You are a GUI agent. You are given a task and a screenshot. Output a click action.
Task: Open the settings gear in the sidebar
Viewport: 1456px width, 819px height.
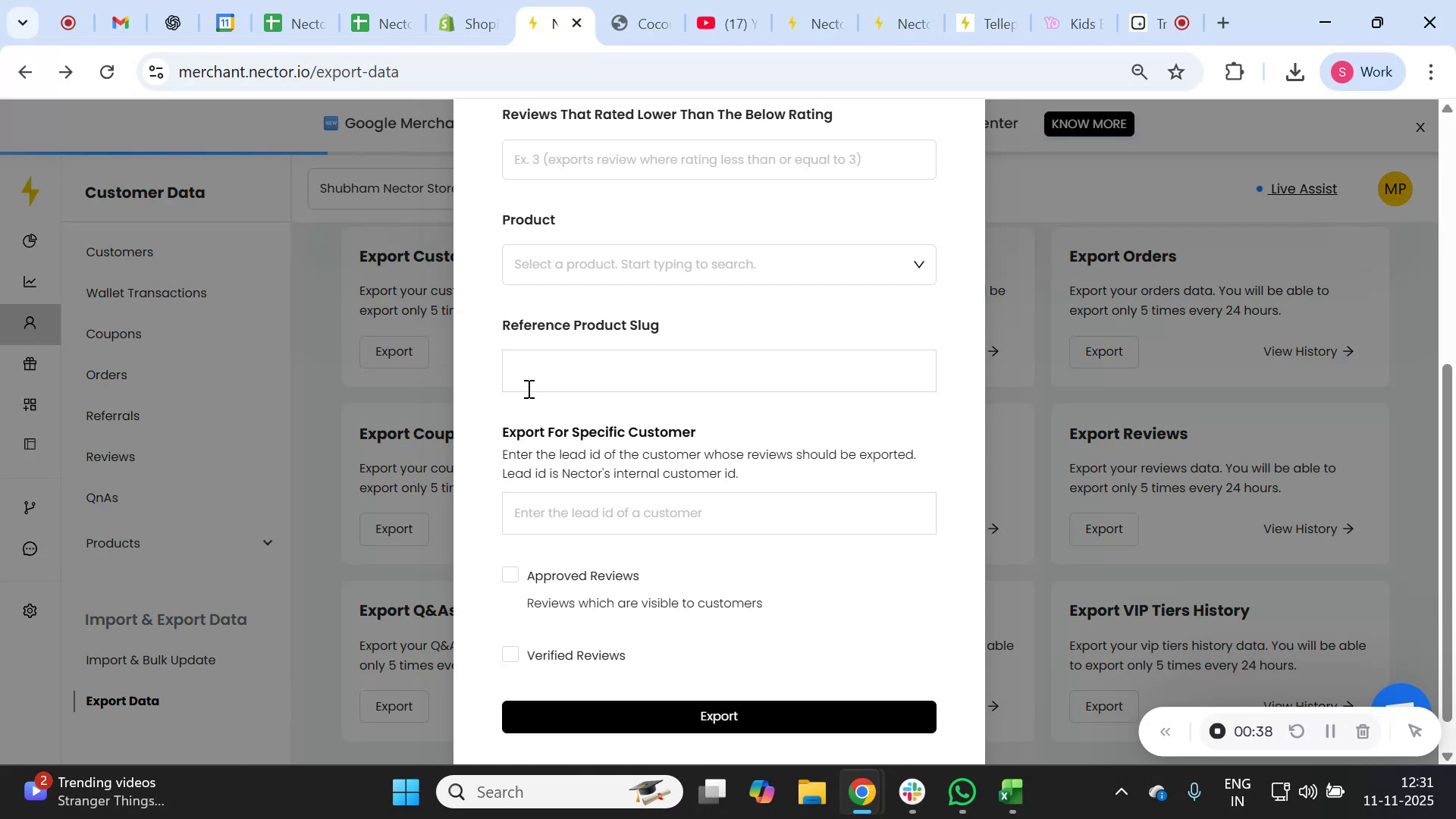coord(30,610)
